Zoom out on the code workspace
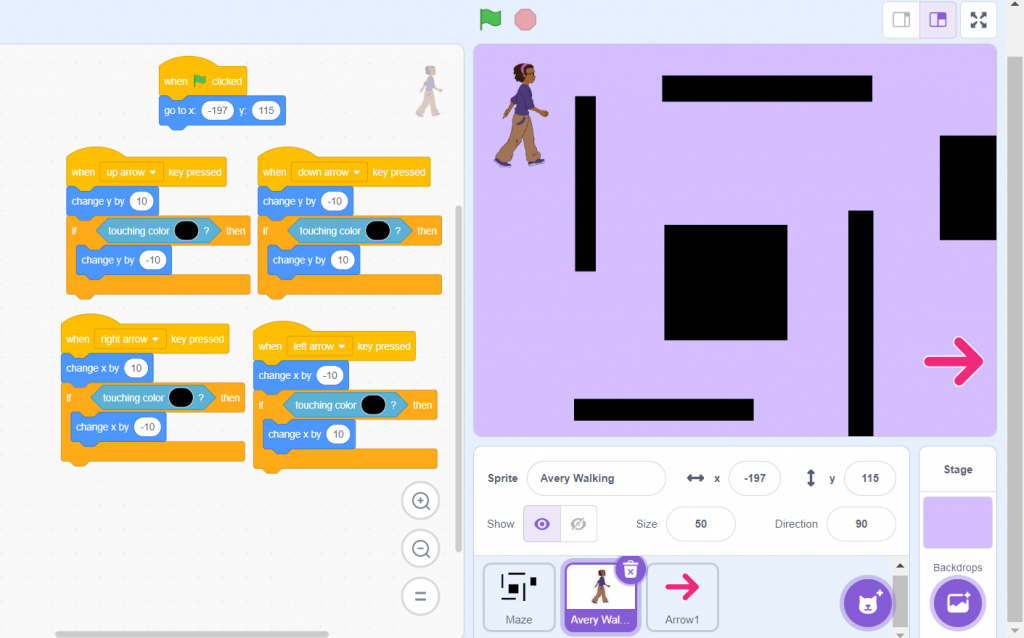The height and width of the screenshot is (638, 1024). (421, 549)
